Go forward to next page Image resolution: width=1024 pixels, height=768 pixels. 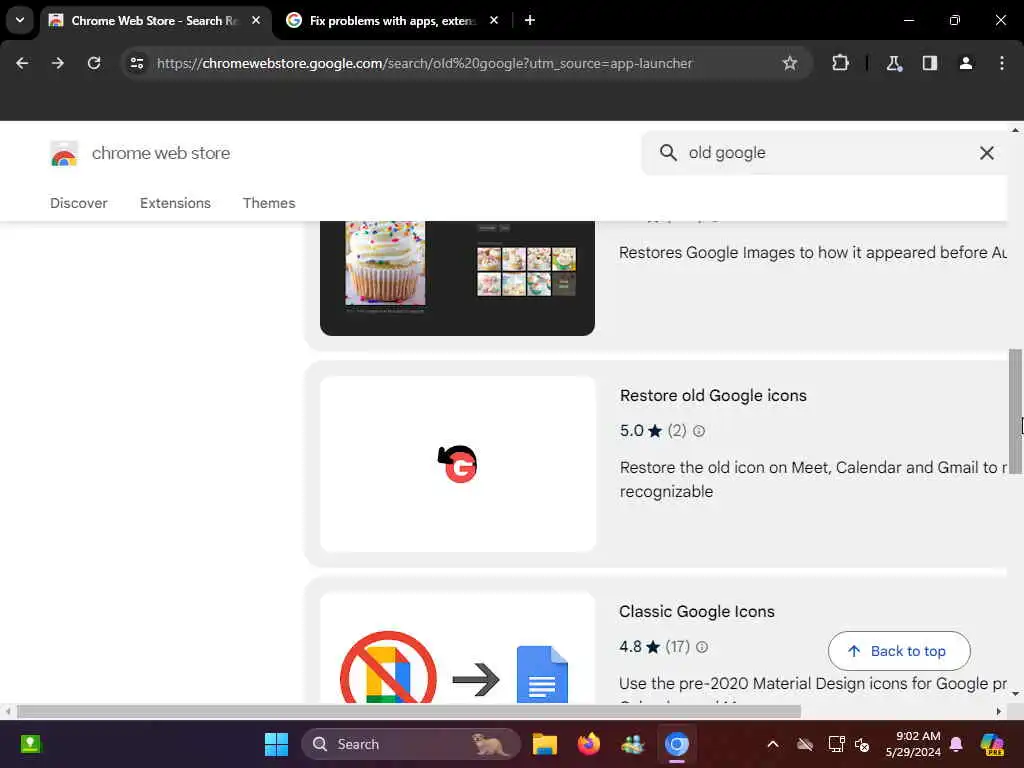click(x=57, y=63)
